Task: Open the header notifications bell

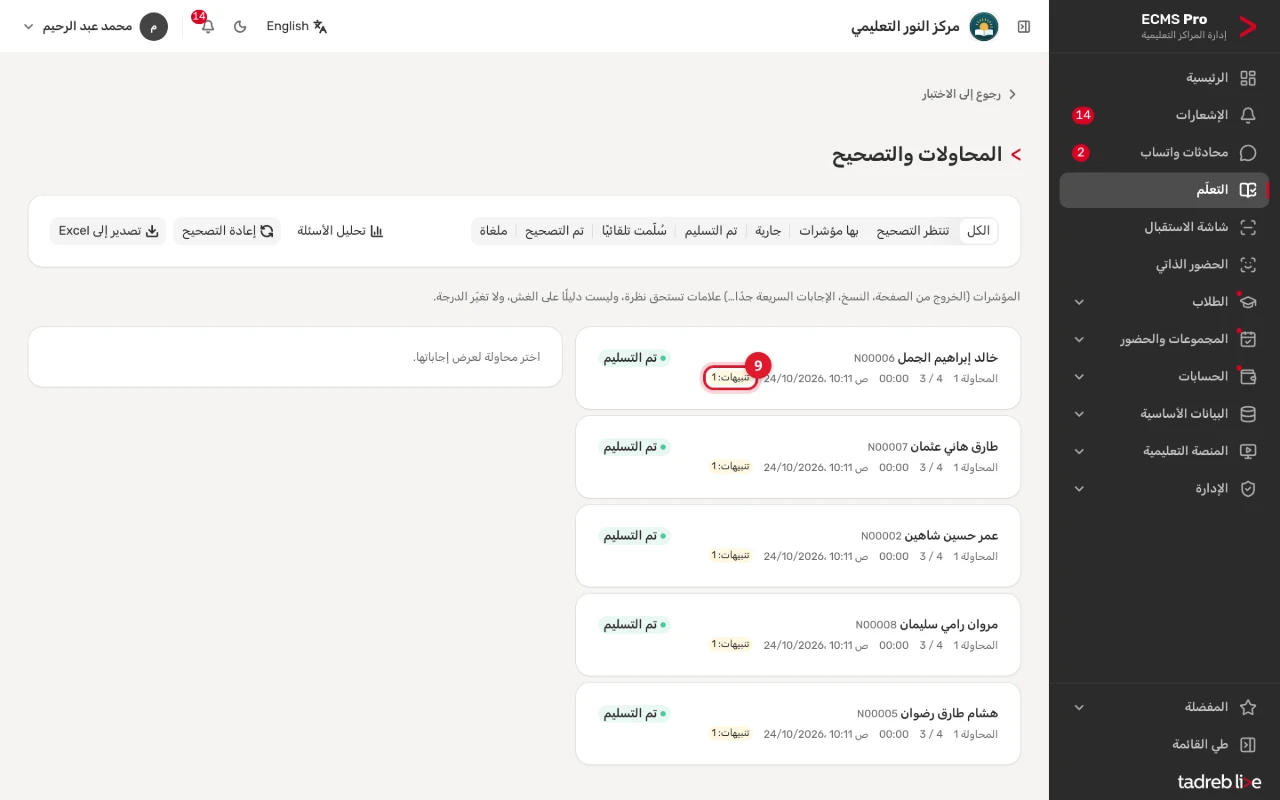Action: coord(207,26)
